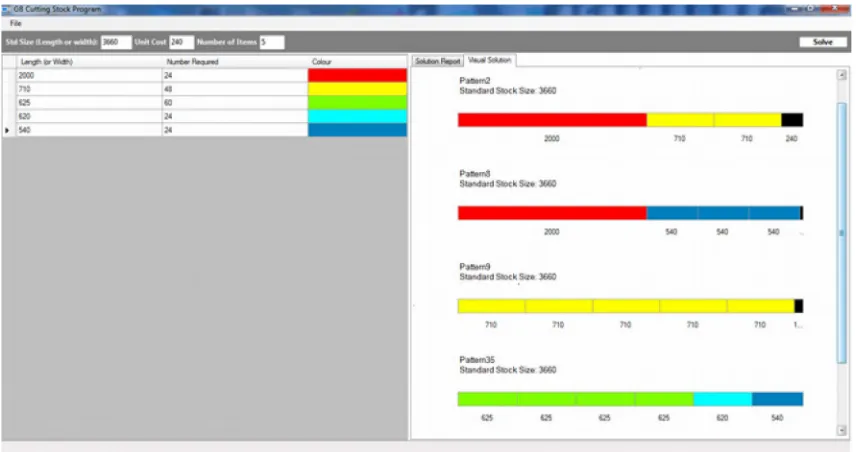Select the length cell with value 625
Screen dimensions: 856x452
[x=89, y=103]
